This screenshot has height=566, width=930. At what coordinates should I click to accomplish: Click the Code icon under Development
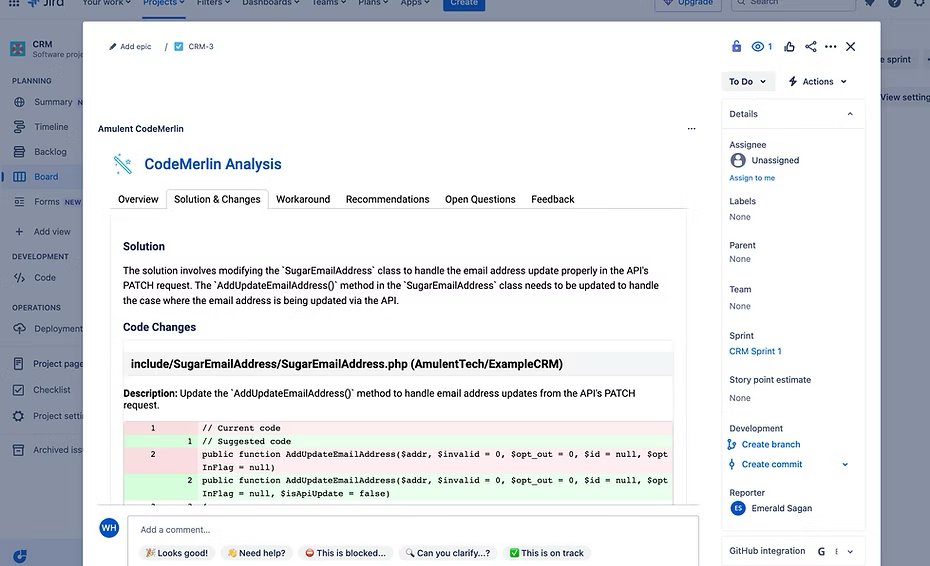(19, 278)
